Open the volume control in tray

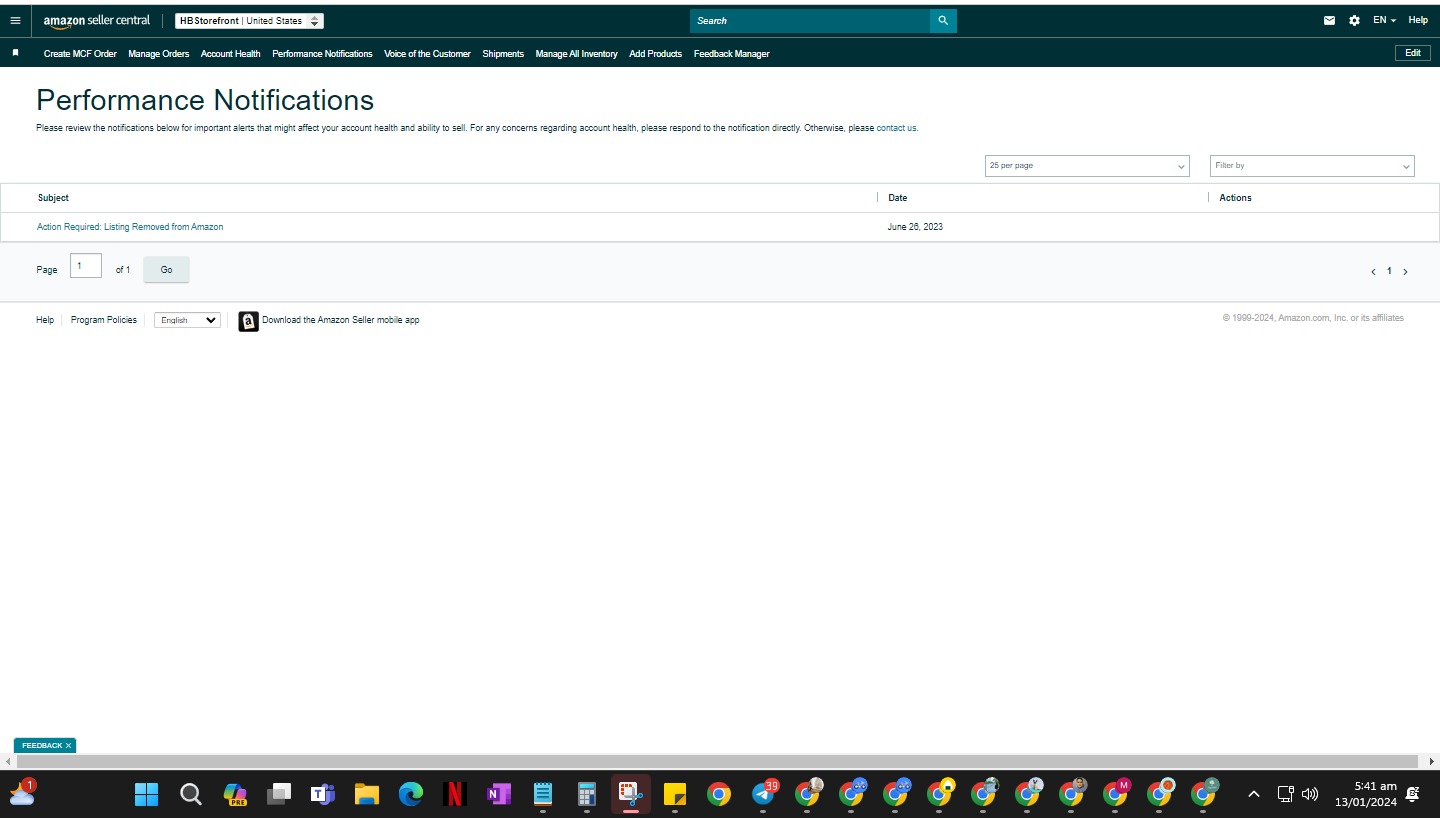click(1310, 794)
